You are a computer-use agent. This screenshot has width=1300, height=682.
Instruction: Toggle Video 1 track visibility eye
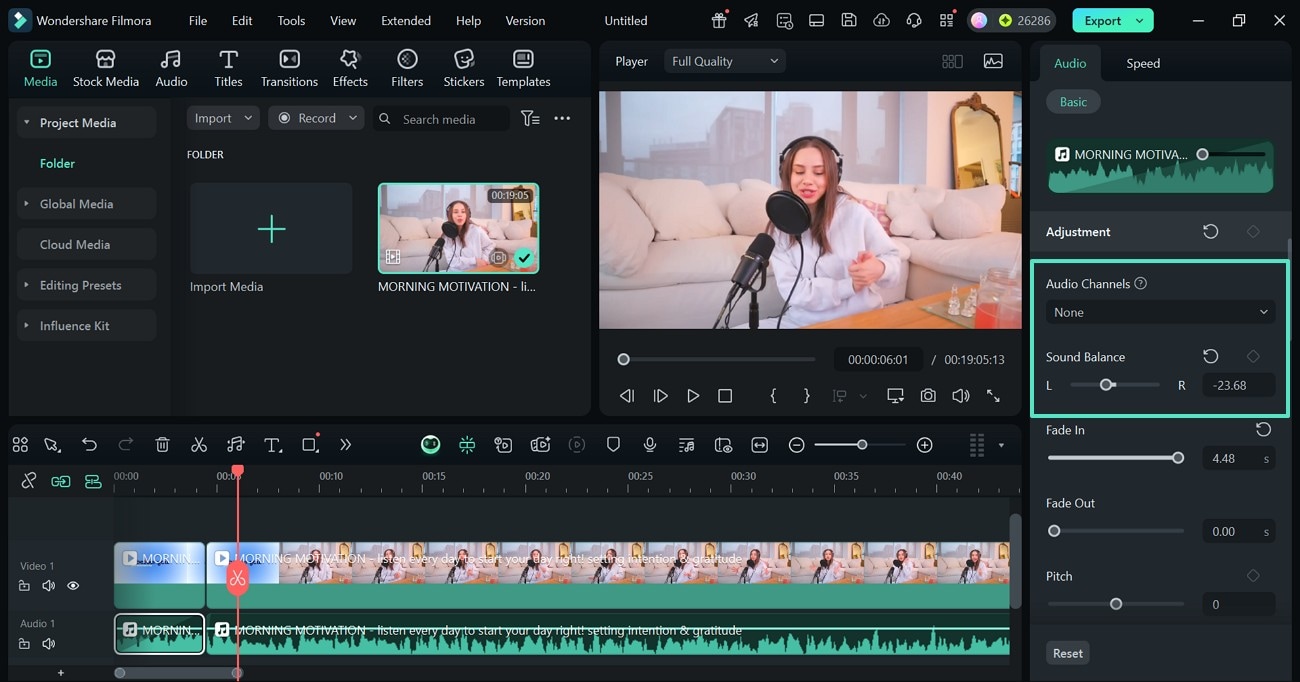pyautogui.click(x=73, y=586)
